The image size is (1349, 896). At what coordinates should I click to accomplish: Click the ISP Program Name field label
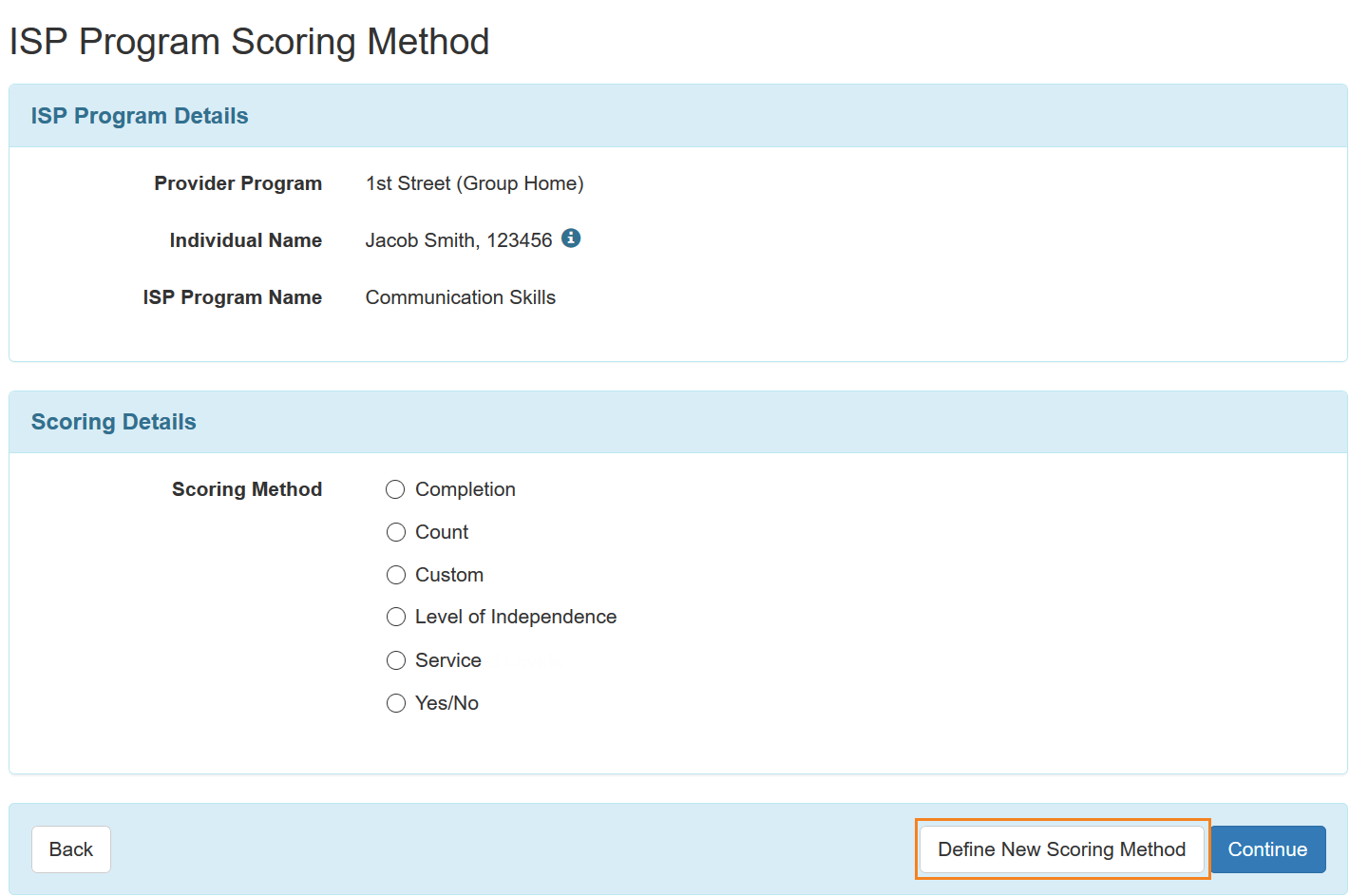232,297
